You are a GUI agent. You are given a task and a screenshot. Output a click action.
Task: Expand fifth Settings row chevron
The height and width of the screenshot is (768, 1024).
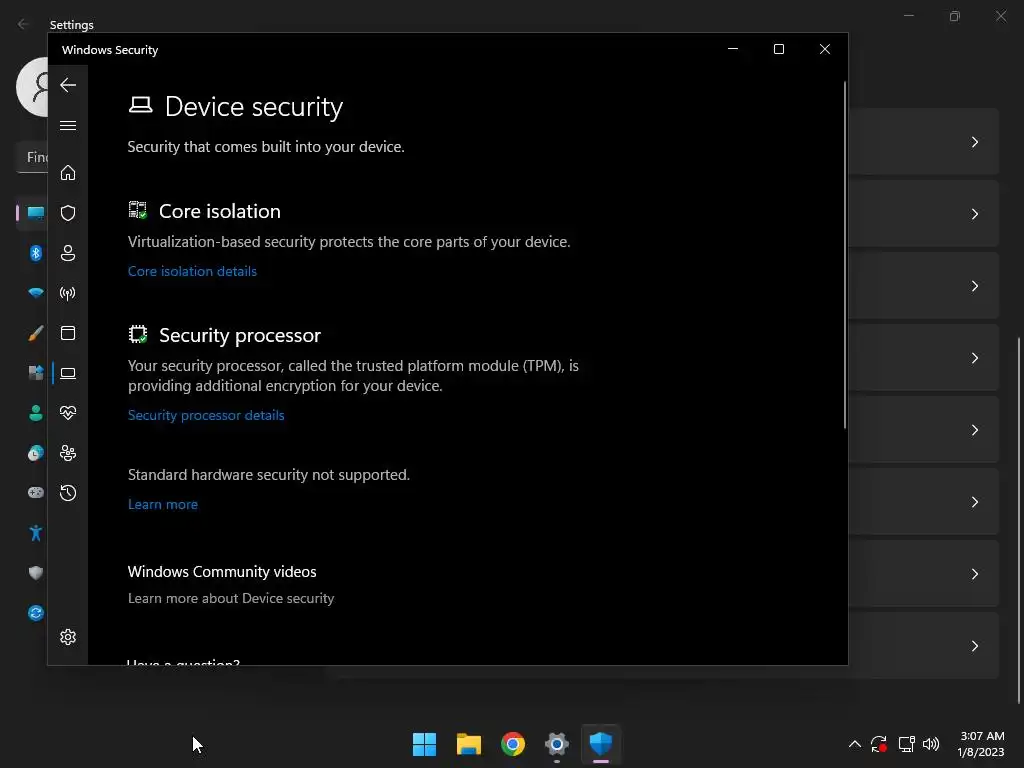click(x=974, y=430)
